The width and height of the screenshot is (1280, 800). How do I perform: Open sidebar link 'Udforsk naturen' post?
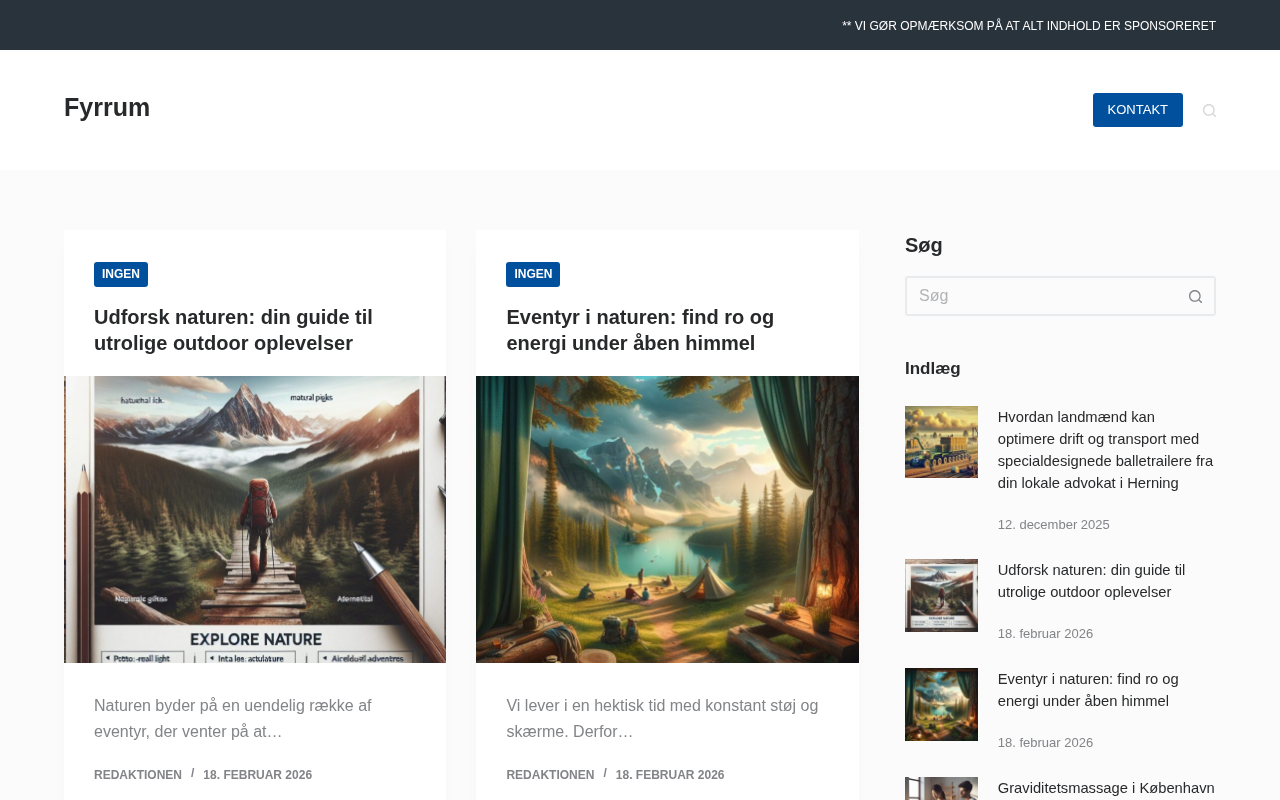coord(1092,581)
